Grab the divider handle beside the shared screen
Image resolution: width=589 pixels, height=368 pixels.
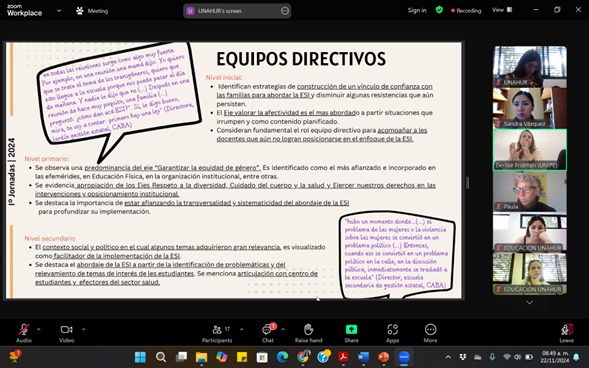pyautogui.click(x=467, y=183)
